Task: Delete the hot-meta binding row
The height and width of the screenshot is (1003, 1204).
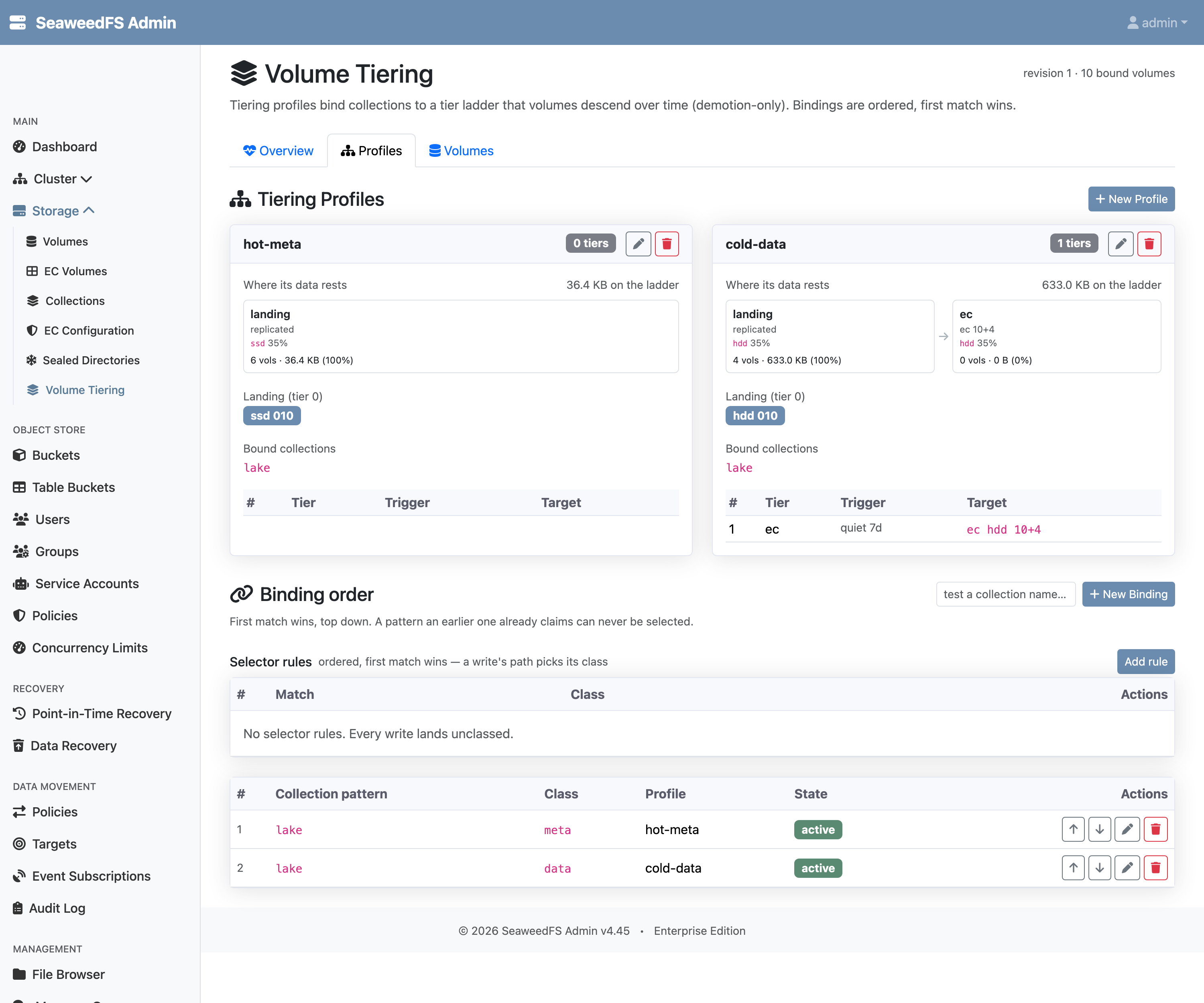Action: (x=1156, y=829)
